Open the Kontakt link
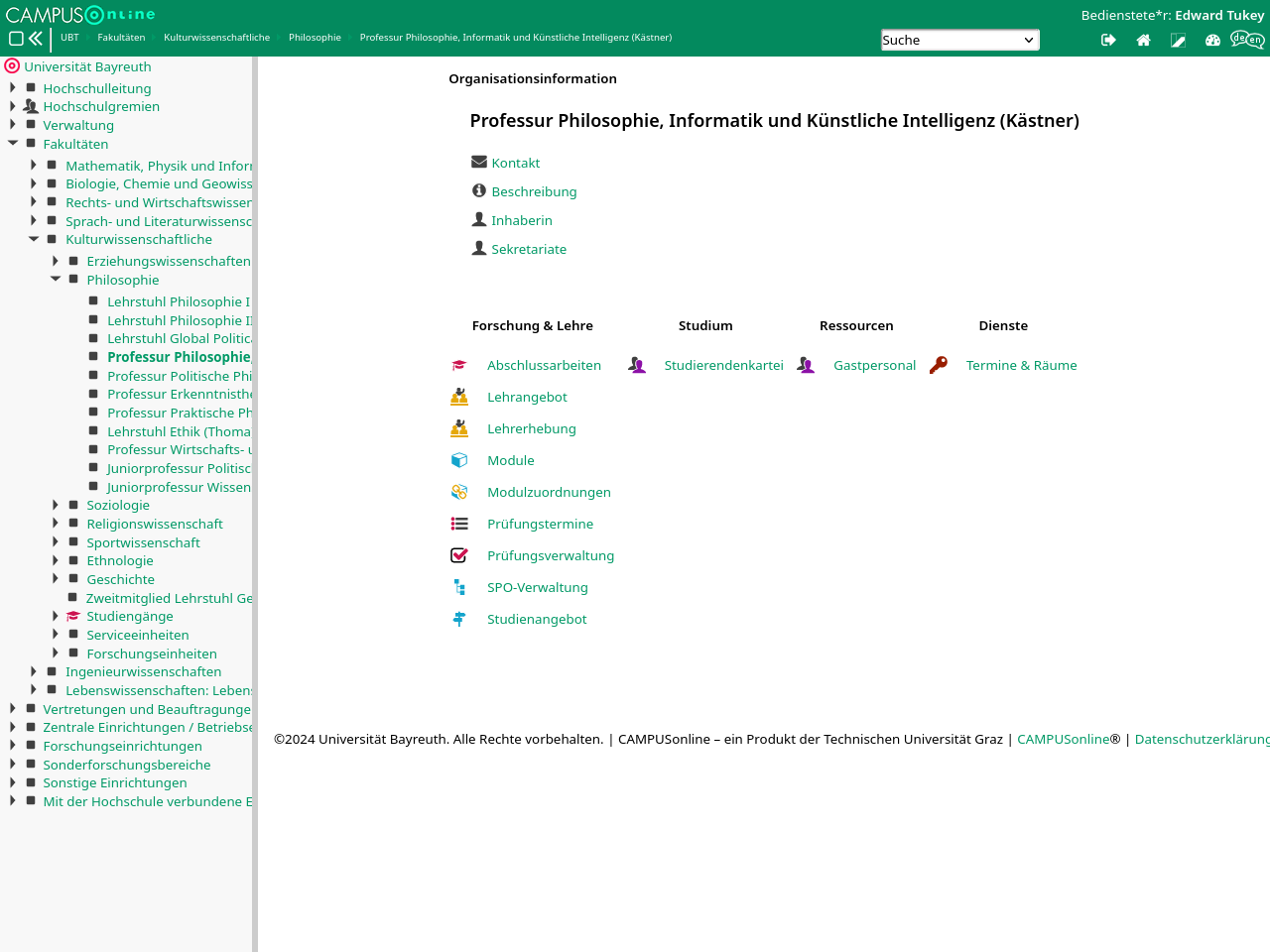 [516, 163]
